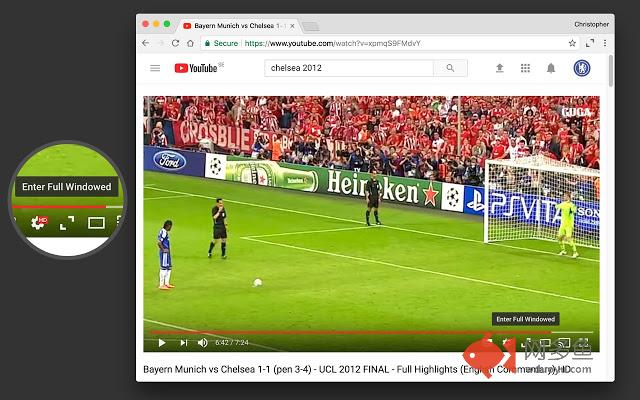Click the player's fullscreen button
Viewport: 640px width, 400px height.
pos(583,343)
